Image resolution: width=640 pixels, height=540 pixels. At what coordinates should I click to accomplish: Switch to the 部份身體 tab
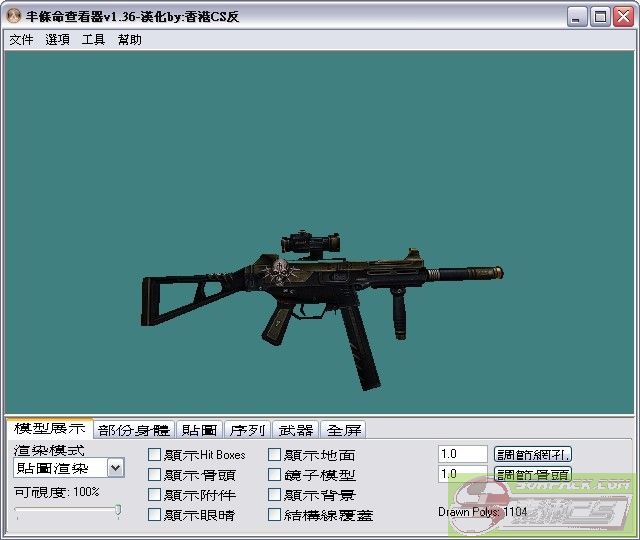point(135,430)
